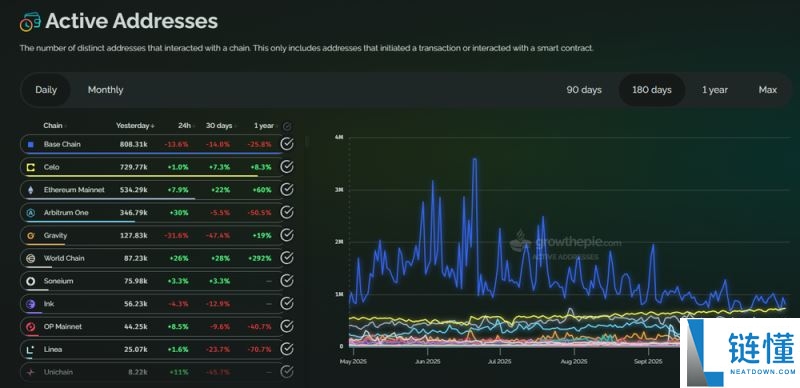
Task: Click Ethereum Mainnet value 534.29k
Action: pyautogui.click(x=134, y=190)
